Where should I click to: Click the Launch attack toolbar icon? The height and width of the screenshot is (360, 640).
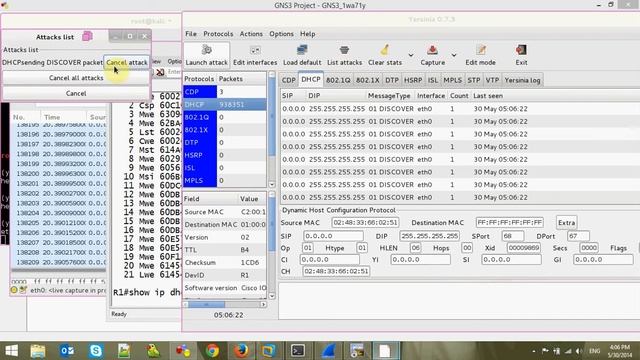click(x=207, y=55)
